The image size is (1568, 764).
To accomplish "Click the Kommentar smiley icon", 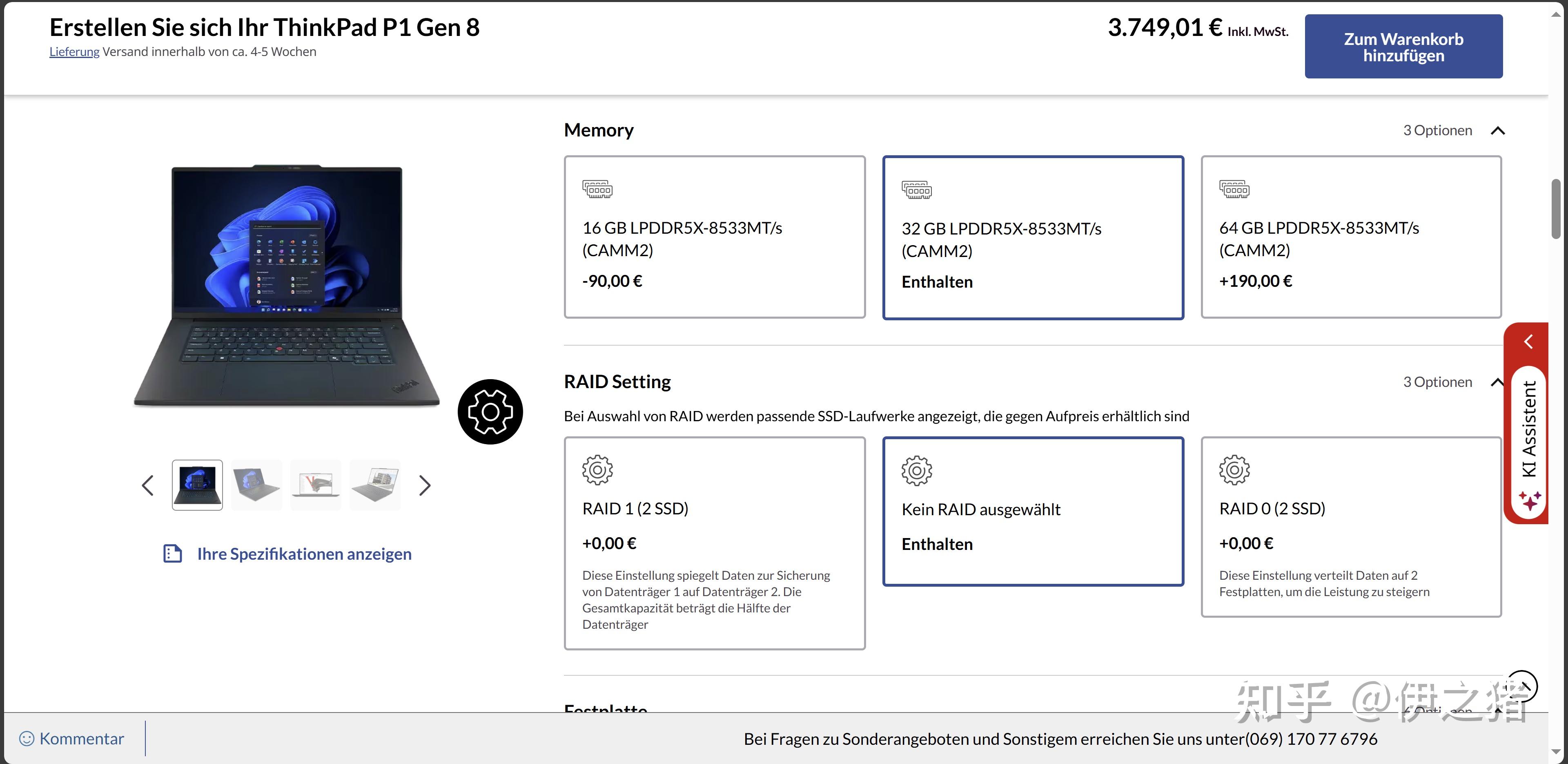I will [27, 739].
